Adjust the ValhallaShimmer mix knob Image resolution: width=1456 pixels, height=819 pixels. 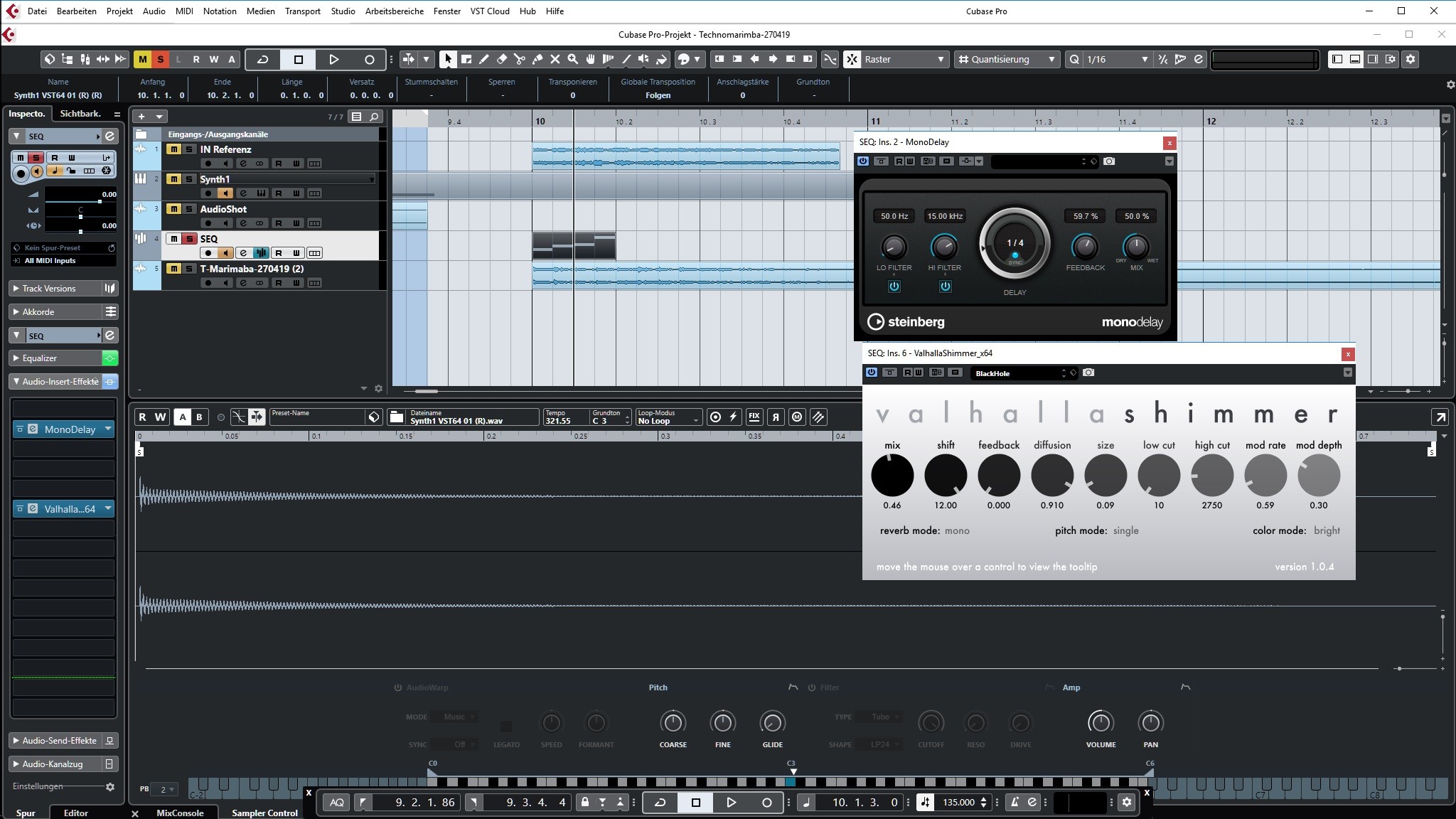892,476
